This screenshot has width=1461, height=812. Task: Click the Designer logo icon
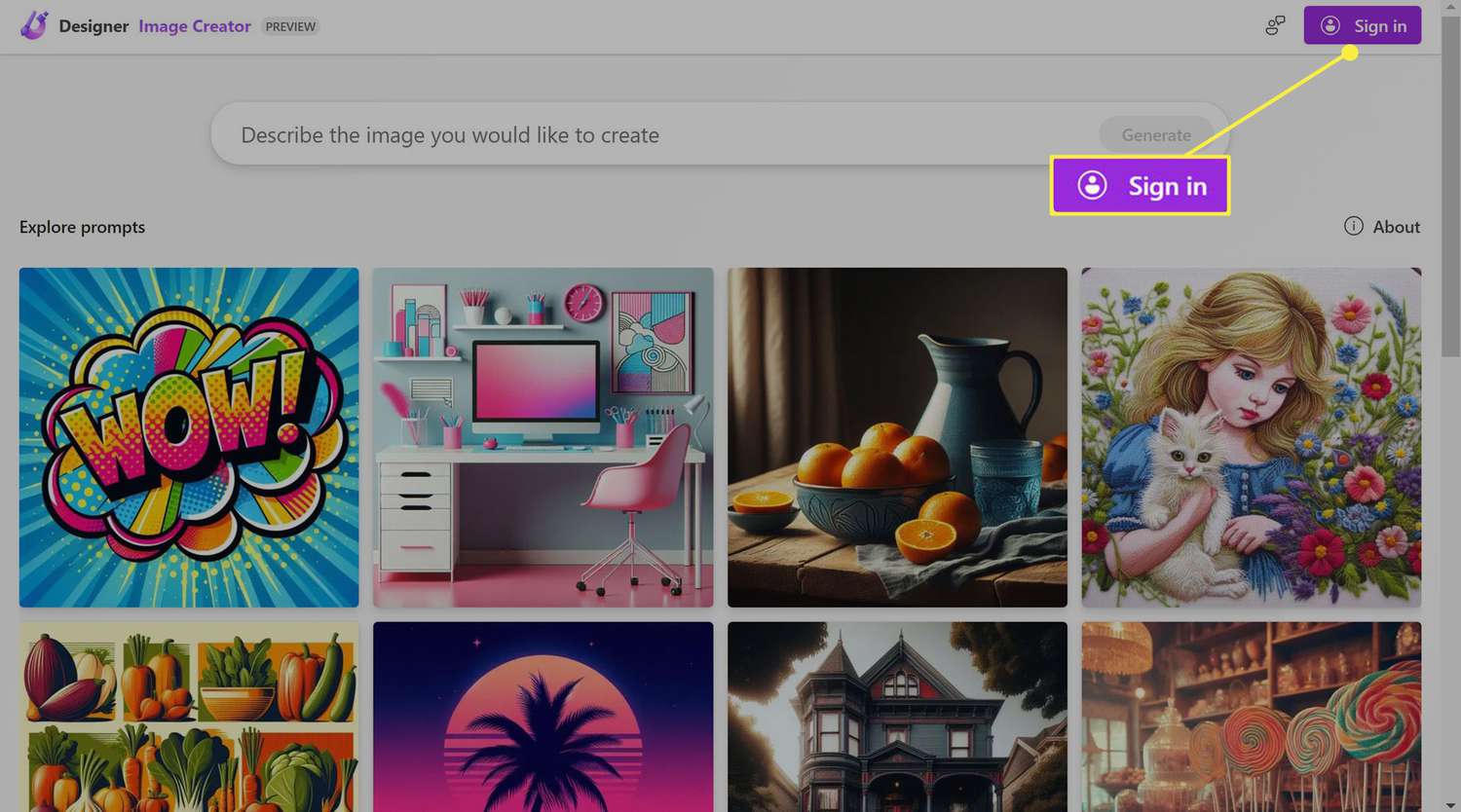point(34,25)
